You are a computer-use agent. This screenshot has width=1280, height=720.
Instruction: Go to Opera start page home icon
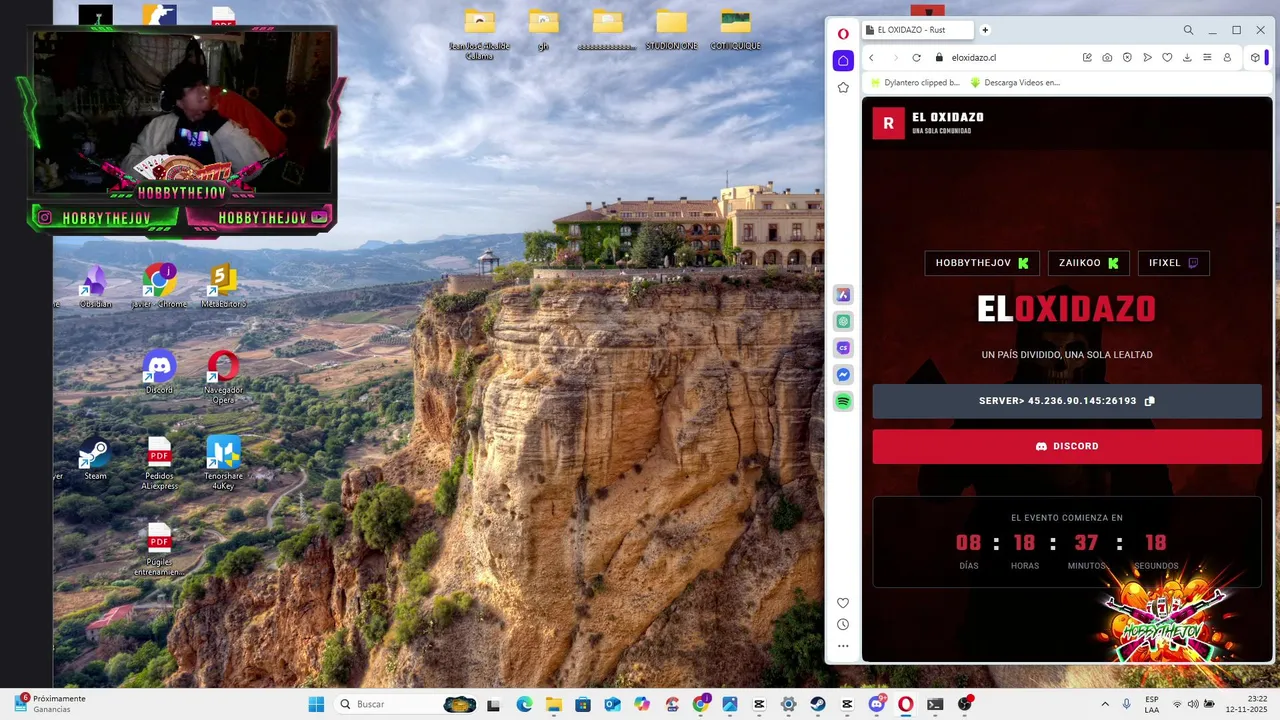pos(843,60)
